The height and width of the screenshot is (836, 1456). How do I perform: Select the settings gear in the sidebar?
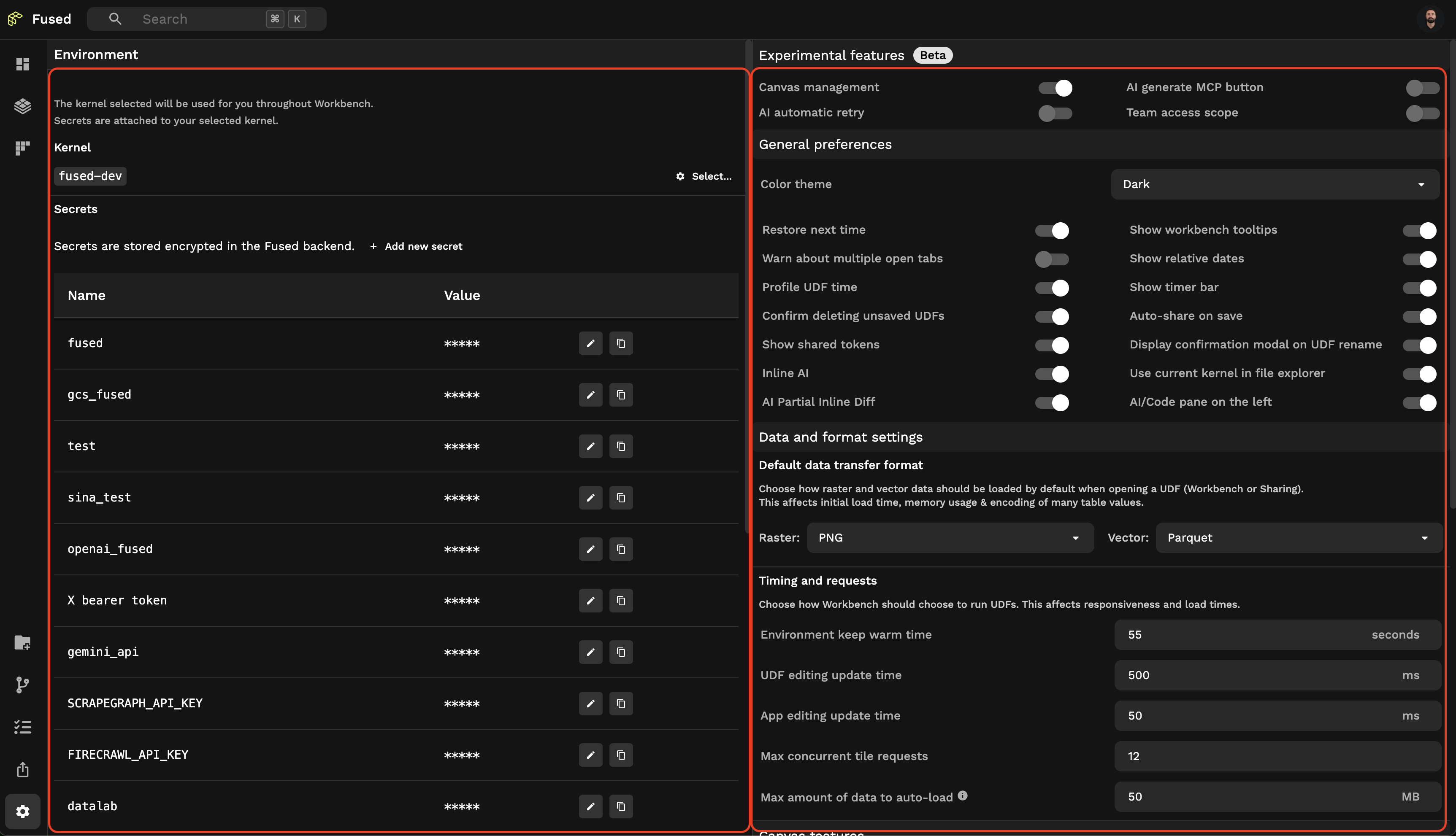22,811
